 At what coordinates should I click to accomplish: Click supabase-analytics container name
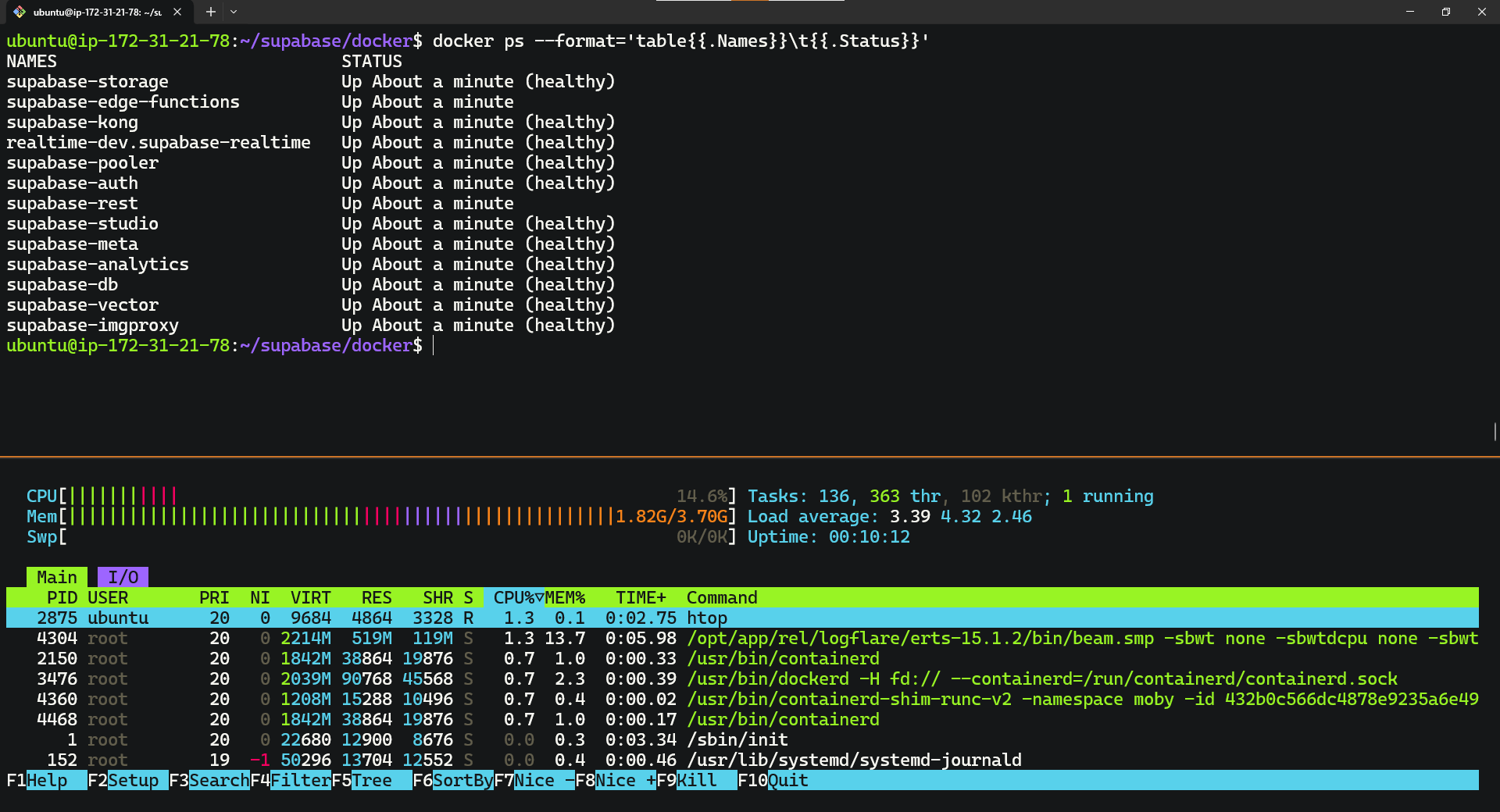[98, 264]
